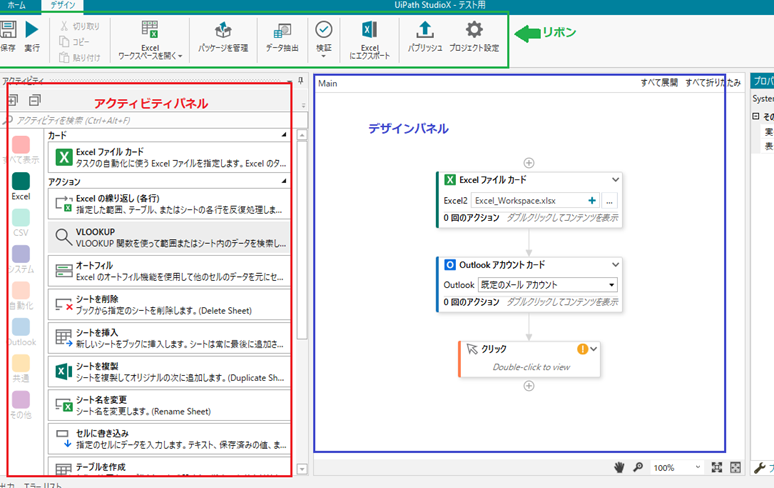
Task: Collapse all activities icon in panel
Action: point(35,100)
